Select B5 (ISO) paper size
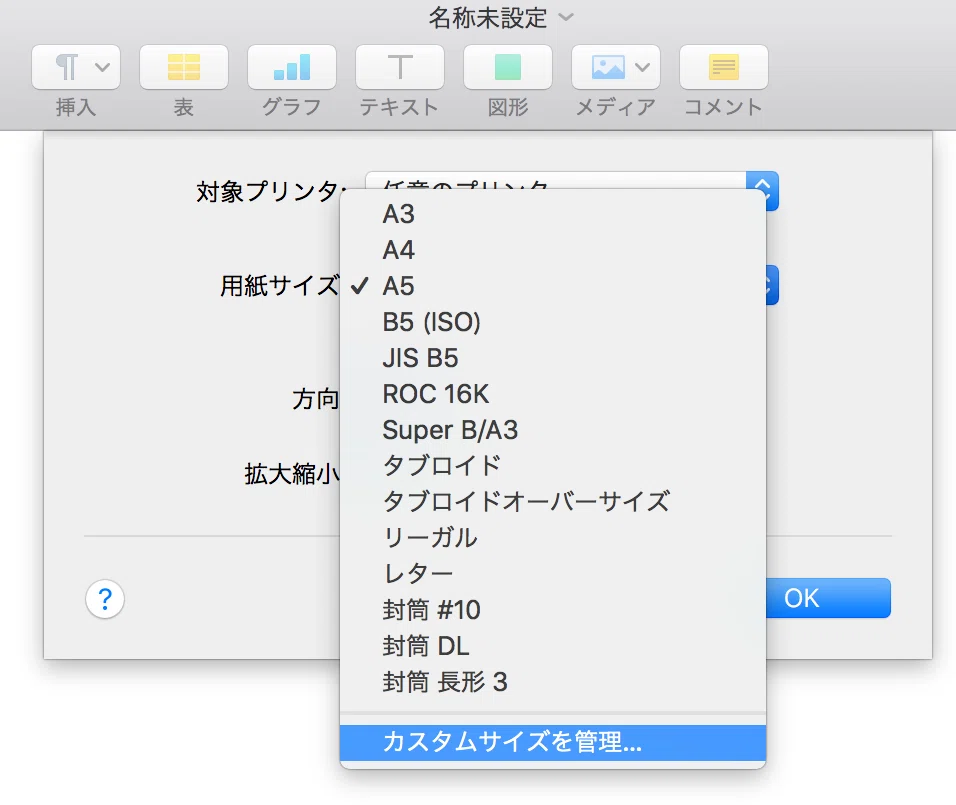956x805 pixels. 552,322
